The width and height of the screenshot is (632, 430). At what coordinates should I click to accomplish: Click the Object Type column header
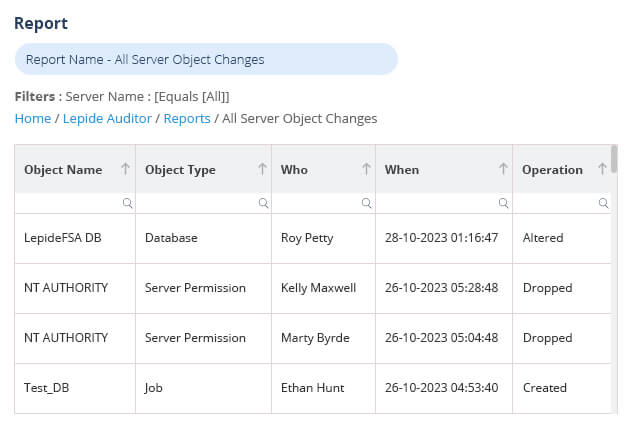[x=204, y=169]
